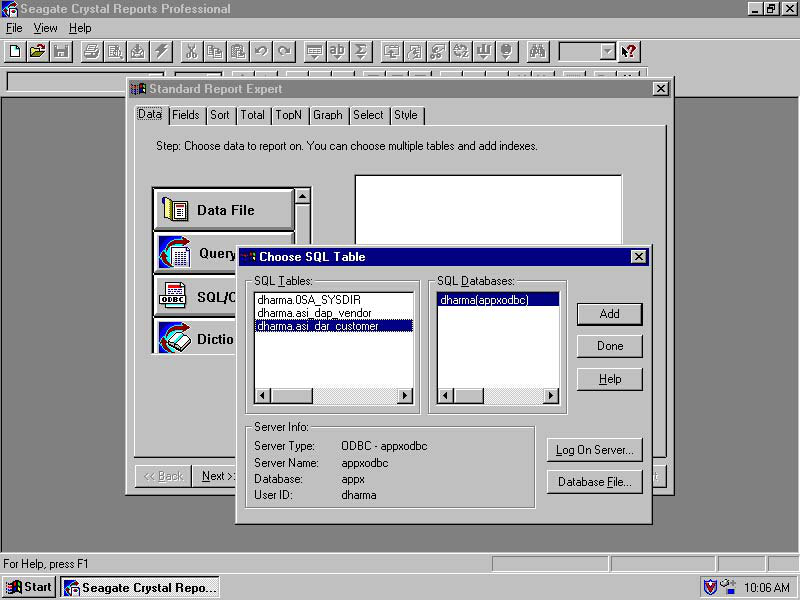Click the Select Expert toolbar icon

[438, 52]
